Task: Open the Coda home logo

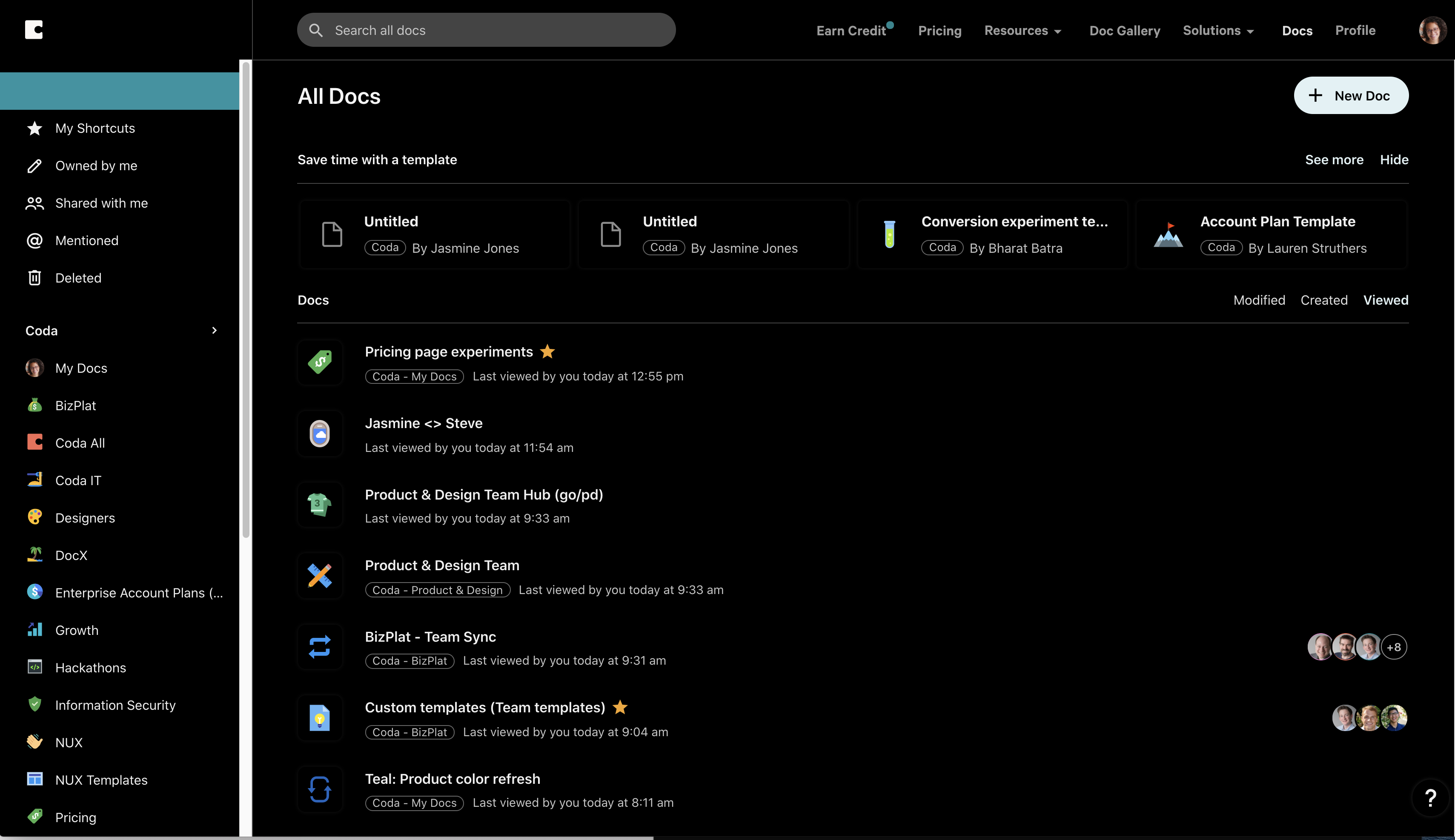Action: coord(34,29)
